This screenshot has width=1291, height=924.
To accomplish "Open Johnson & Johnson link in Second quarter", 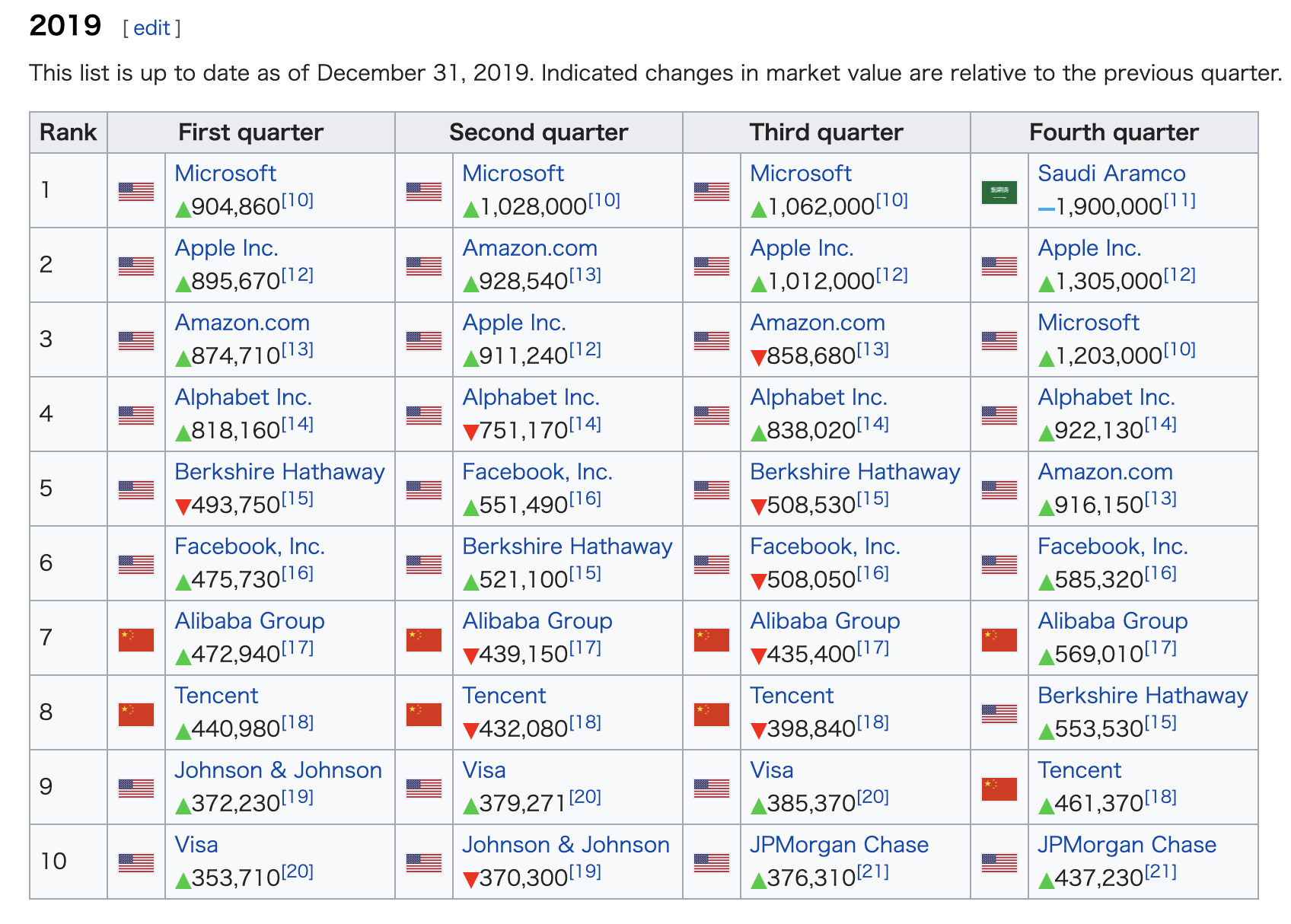I will (x=566, y=844).
